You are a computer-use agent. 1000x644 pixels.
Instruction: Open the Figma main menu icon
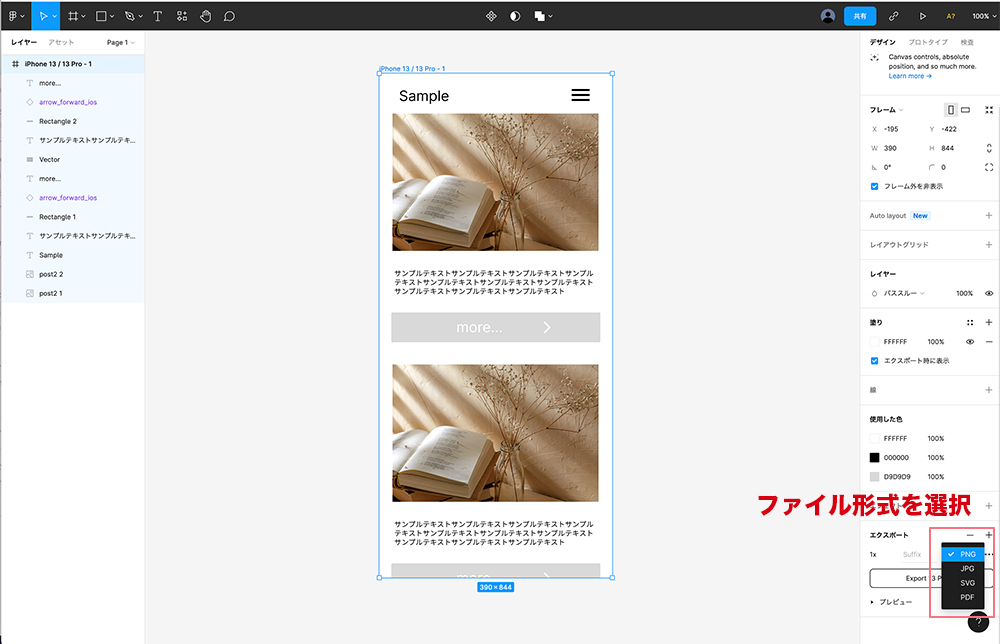[x=14, y=16]
